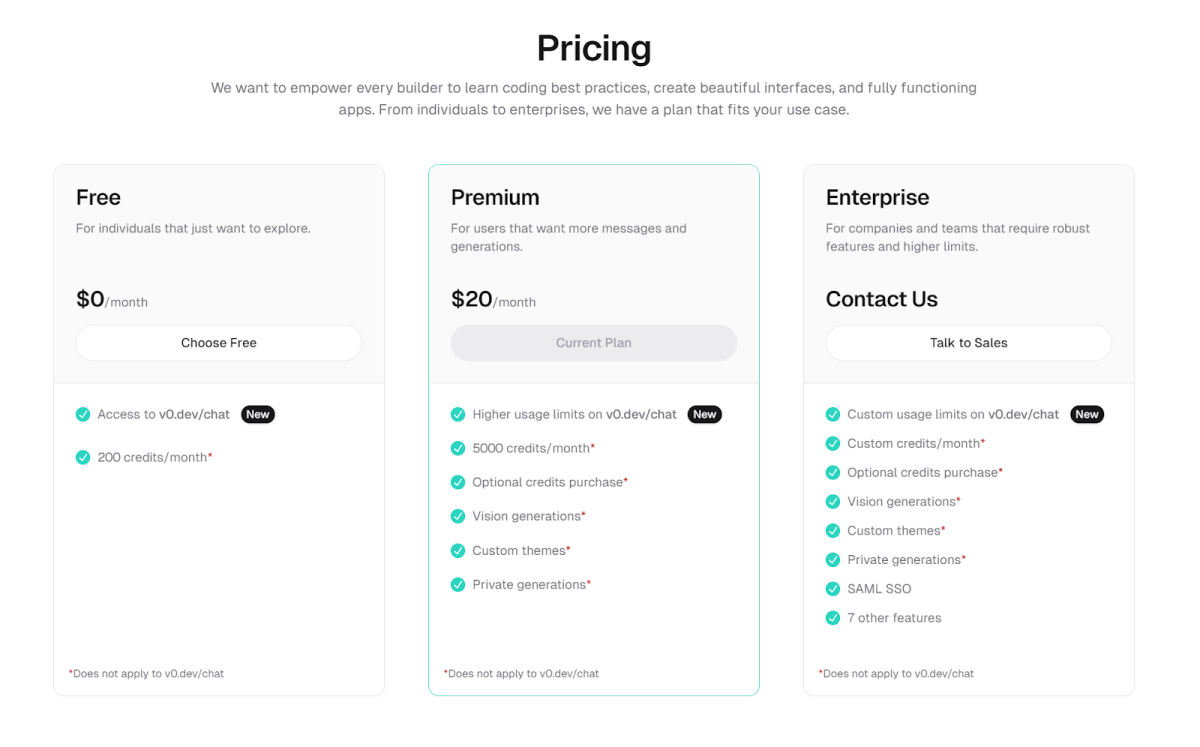
Task: Click checkmark beside Access to v0.dev/chat
Action: (x=83, y=414)
